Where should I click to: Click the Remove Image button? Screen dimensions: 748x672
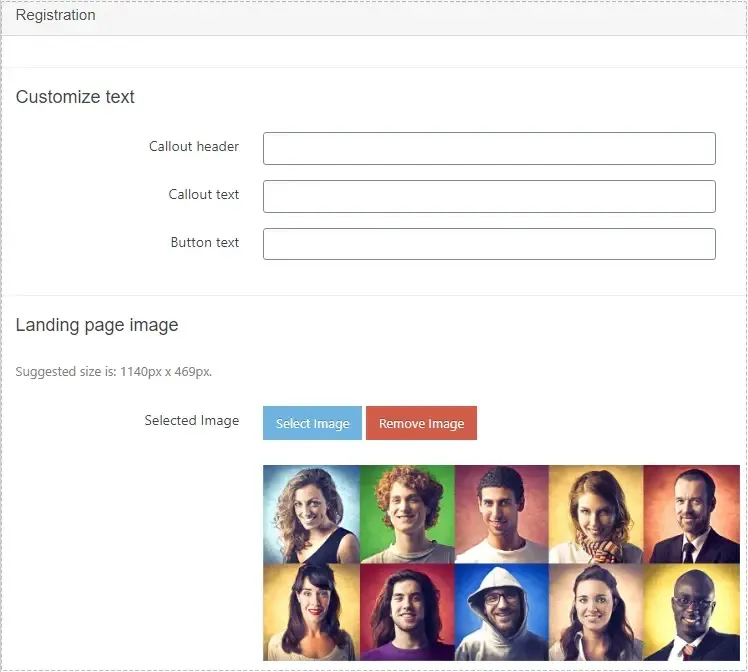tap(421, 423)
